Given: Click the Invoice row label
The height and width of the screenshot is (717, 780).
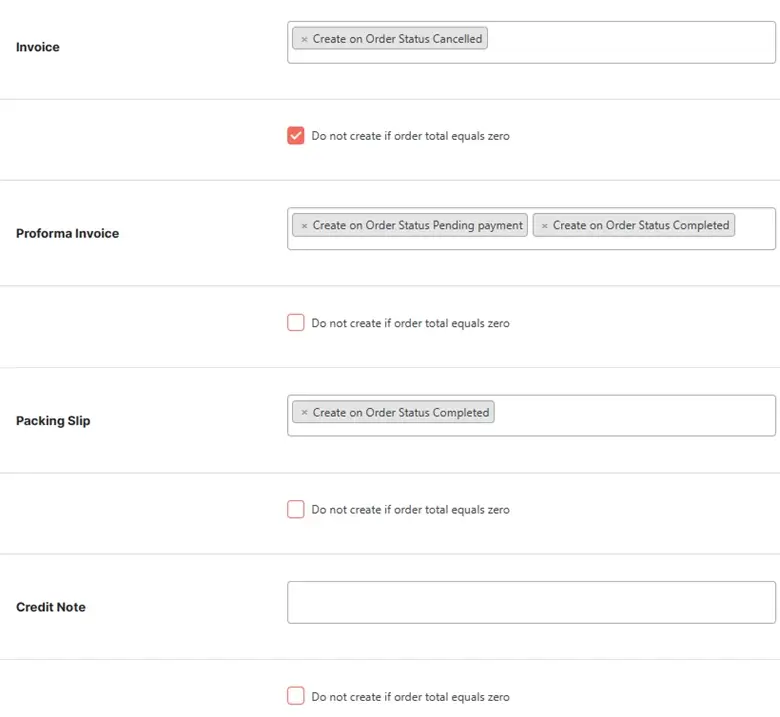Looking at the screenshot, I should click(x=38, y=47).
